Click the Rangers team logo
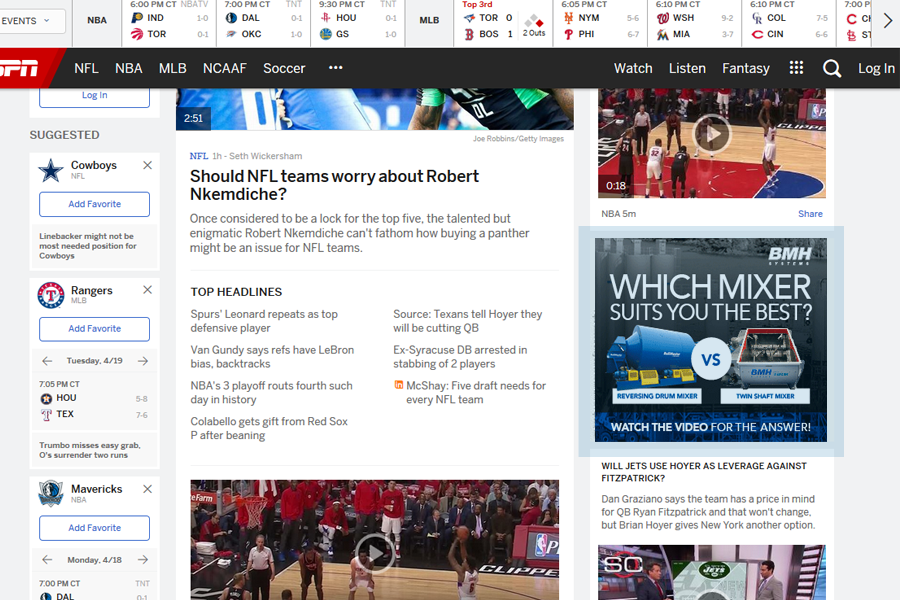The width and height of the screenshot is (900, 600). point(51,295)
